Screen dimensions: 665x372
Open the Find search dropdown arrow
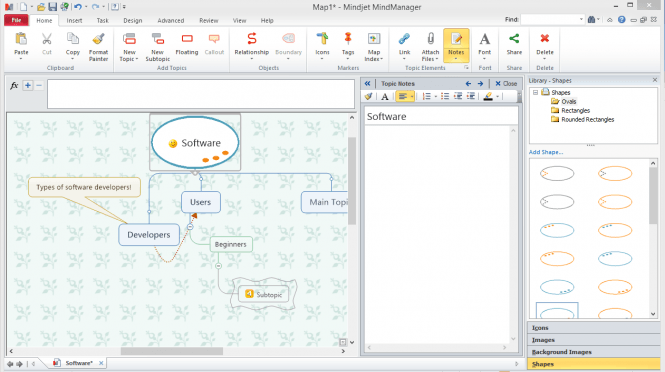coord(581,20)
